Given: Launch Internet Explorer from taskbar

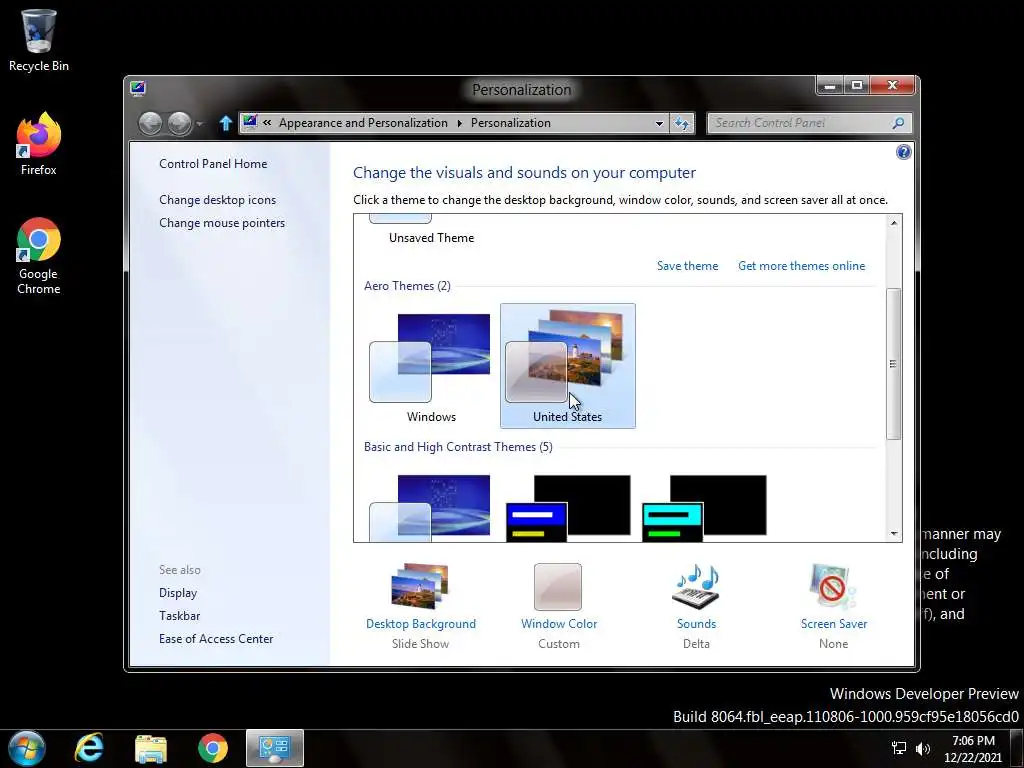Looking at the screenshot, I should click(89, 748).
